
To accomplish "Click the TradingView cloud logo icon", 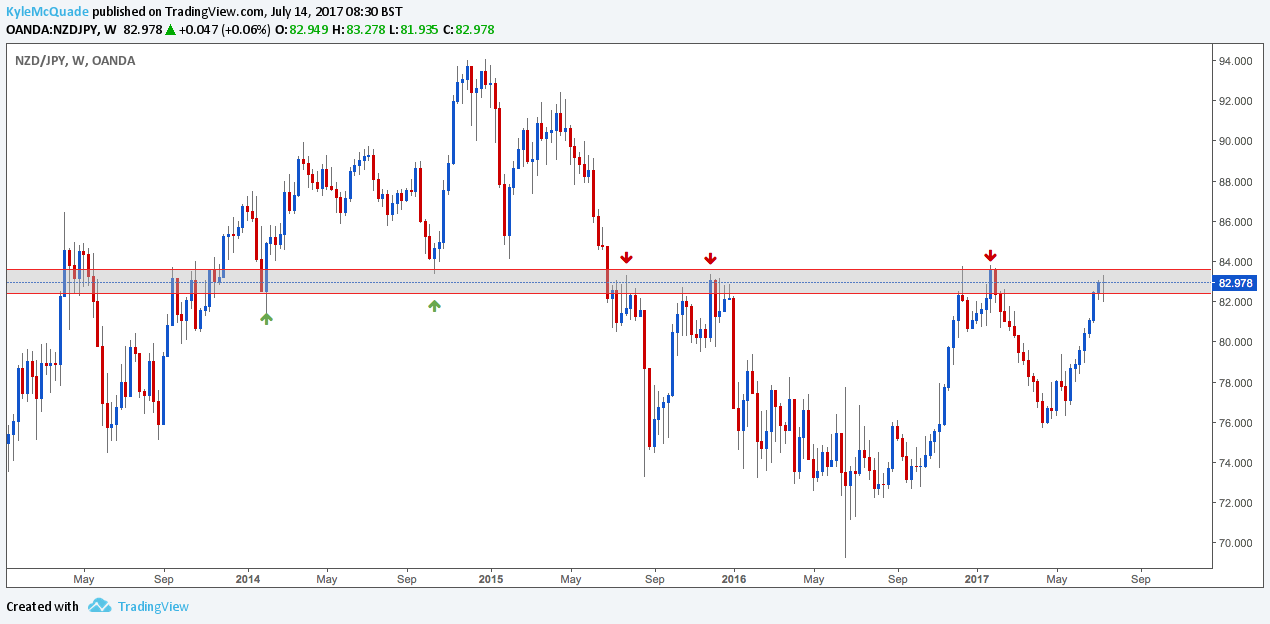I will [99, 606].
